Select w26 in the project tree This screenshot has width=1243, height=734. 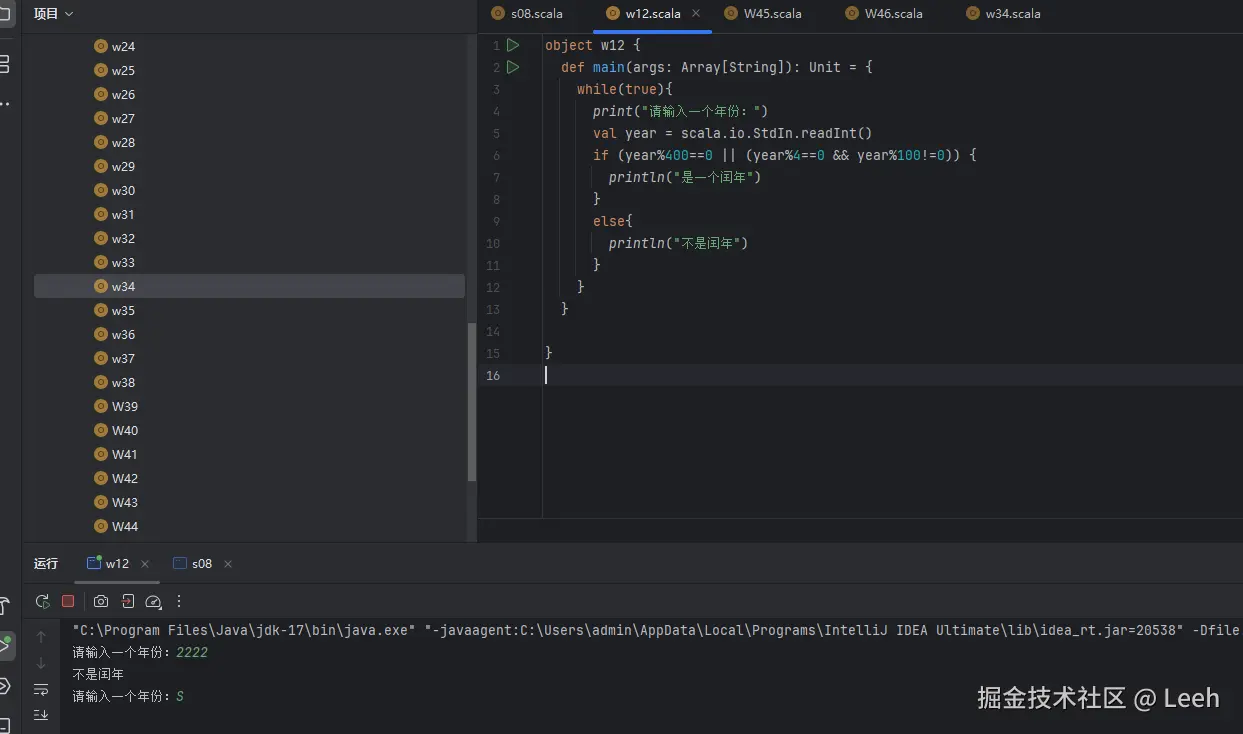coord(249,95)
